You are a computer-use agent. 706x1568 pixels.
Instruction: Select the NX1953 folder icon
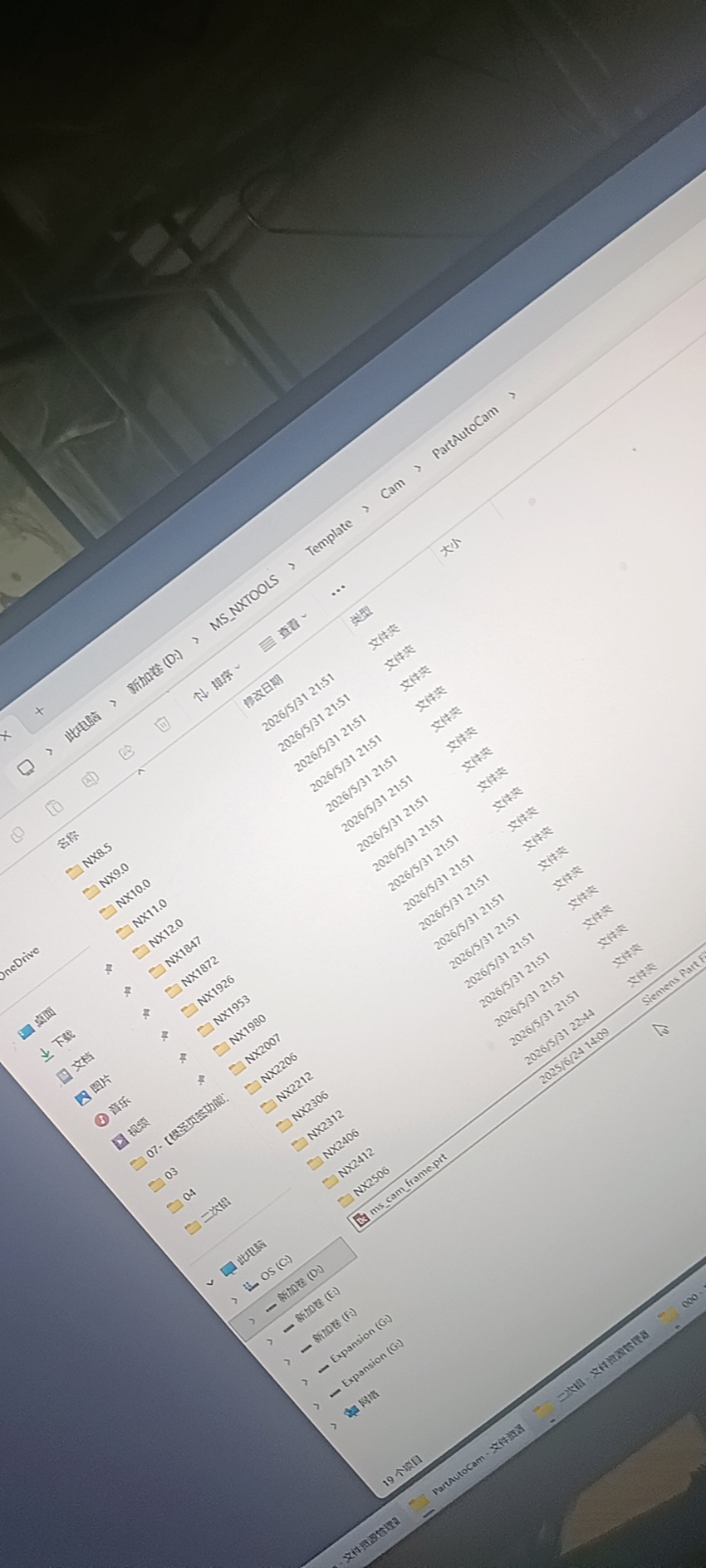click(205, 1030)
